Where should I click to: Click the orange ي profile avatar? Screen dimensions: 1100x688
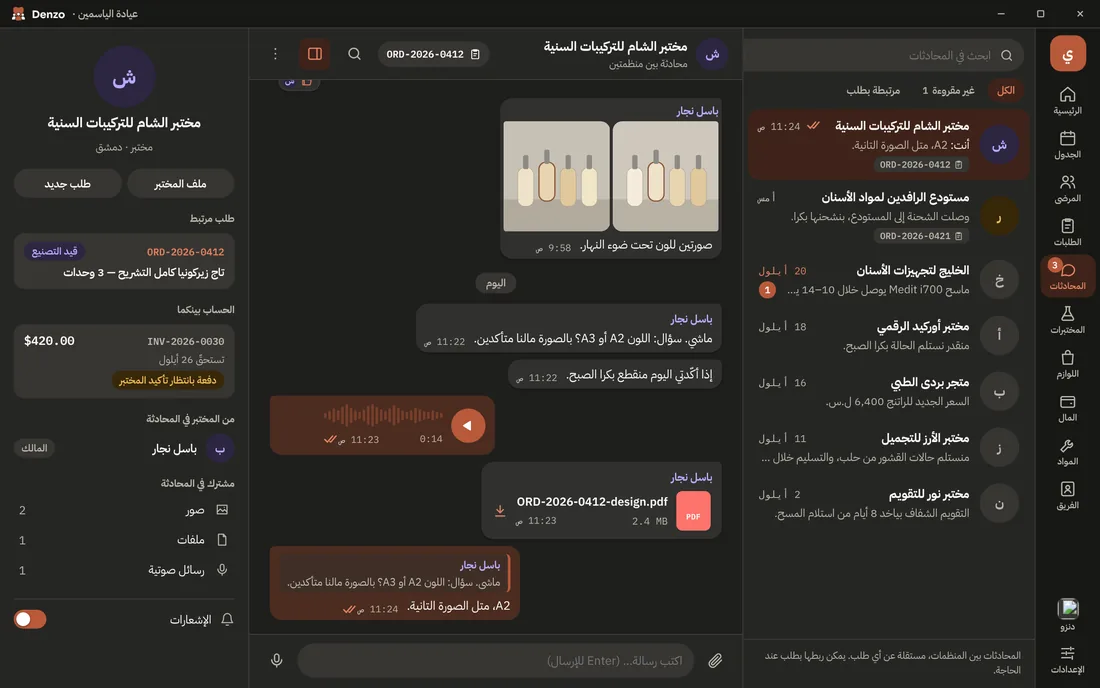point(1067,53)
